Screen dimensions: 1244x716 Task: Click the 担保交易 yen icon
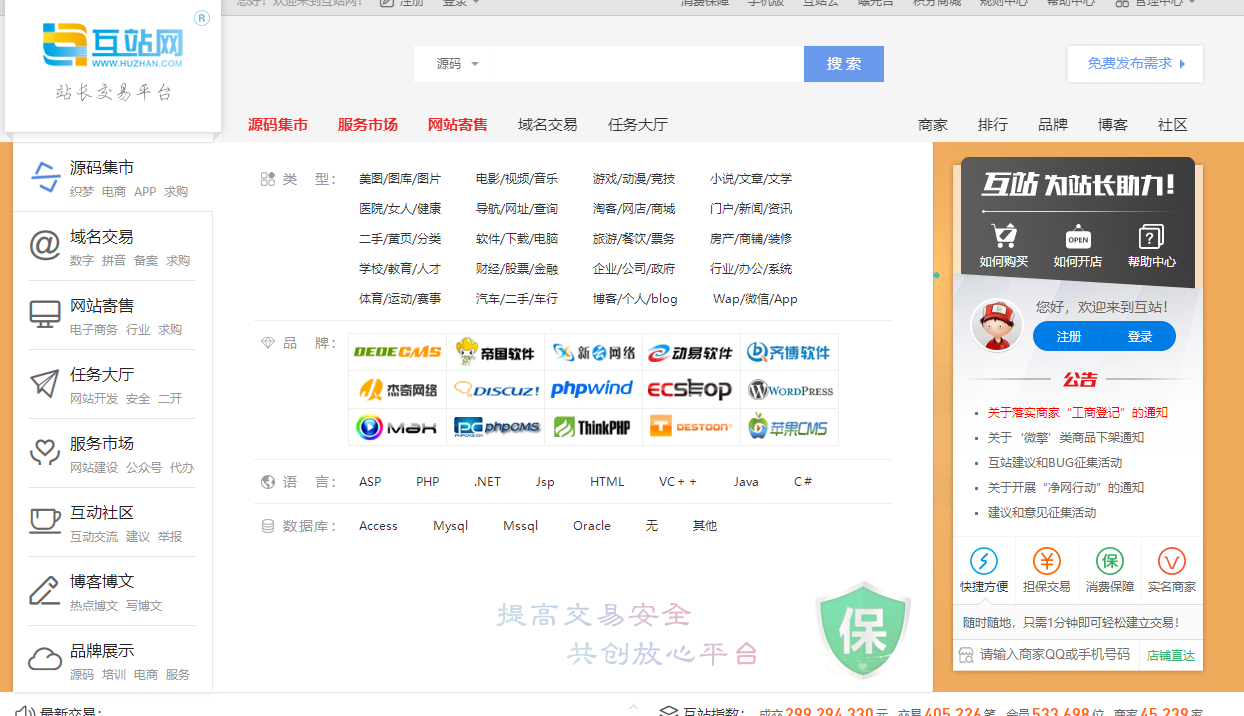pos(1046,561)
